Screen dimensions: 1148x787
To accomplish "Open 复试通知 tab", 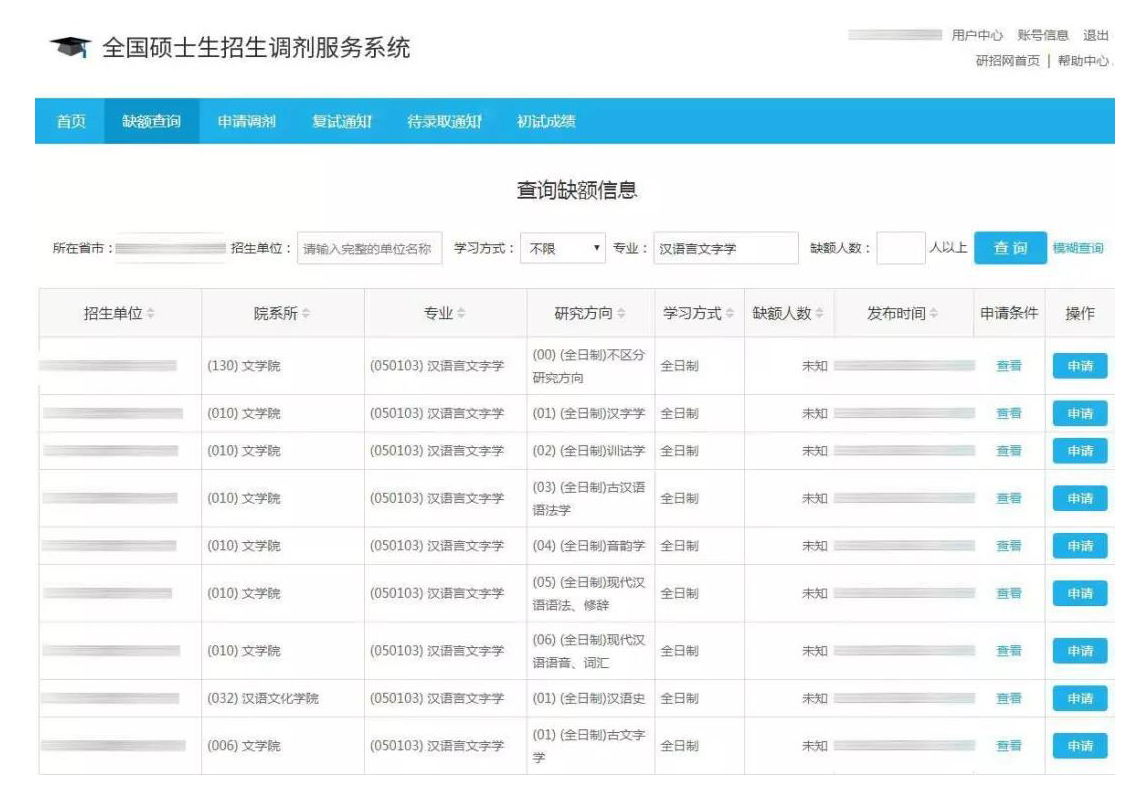I will [342, 122].
